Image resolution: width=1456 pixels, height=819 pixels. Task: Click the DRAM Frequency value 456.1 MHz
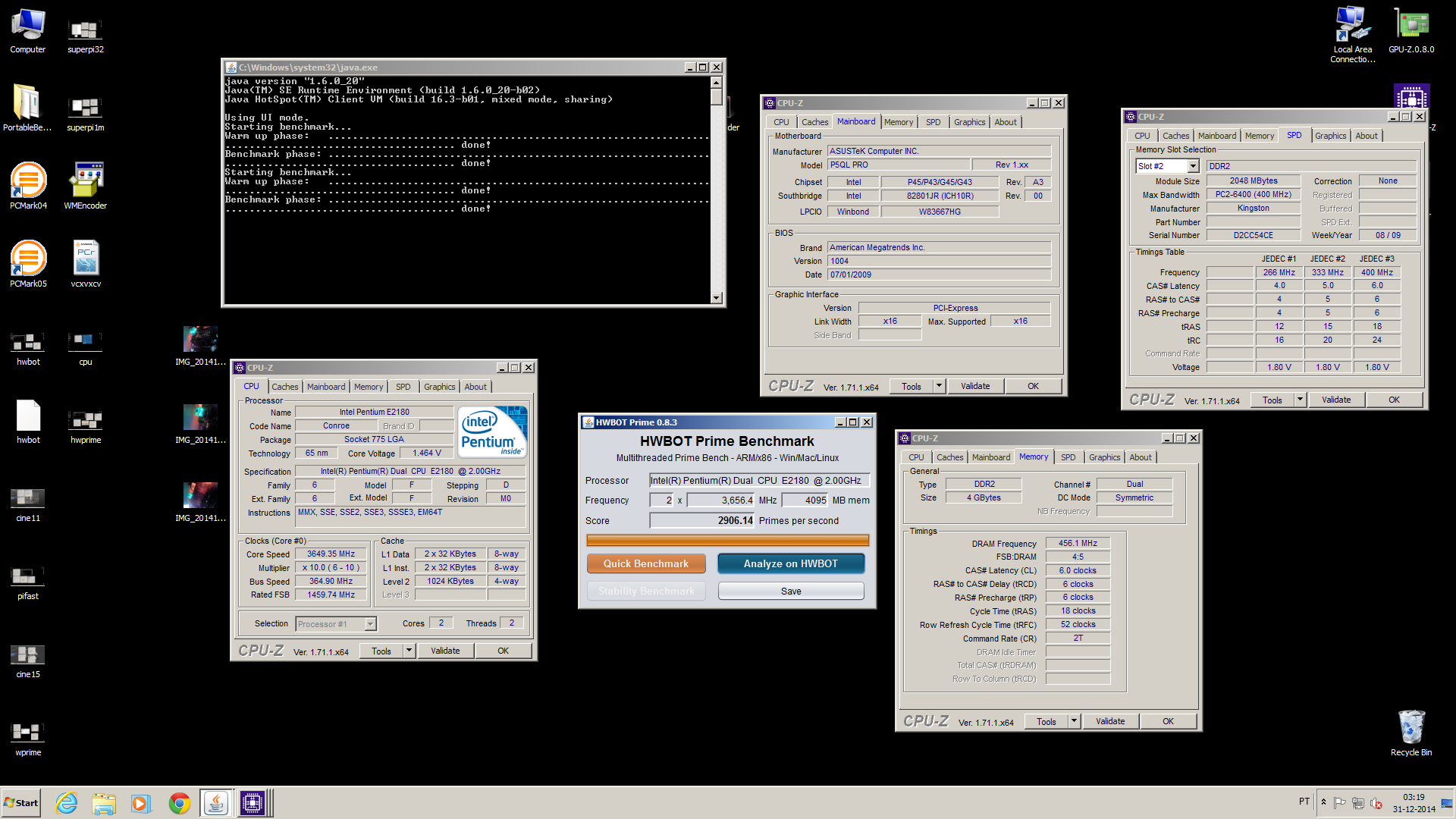click(x=1078, y=543)
